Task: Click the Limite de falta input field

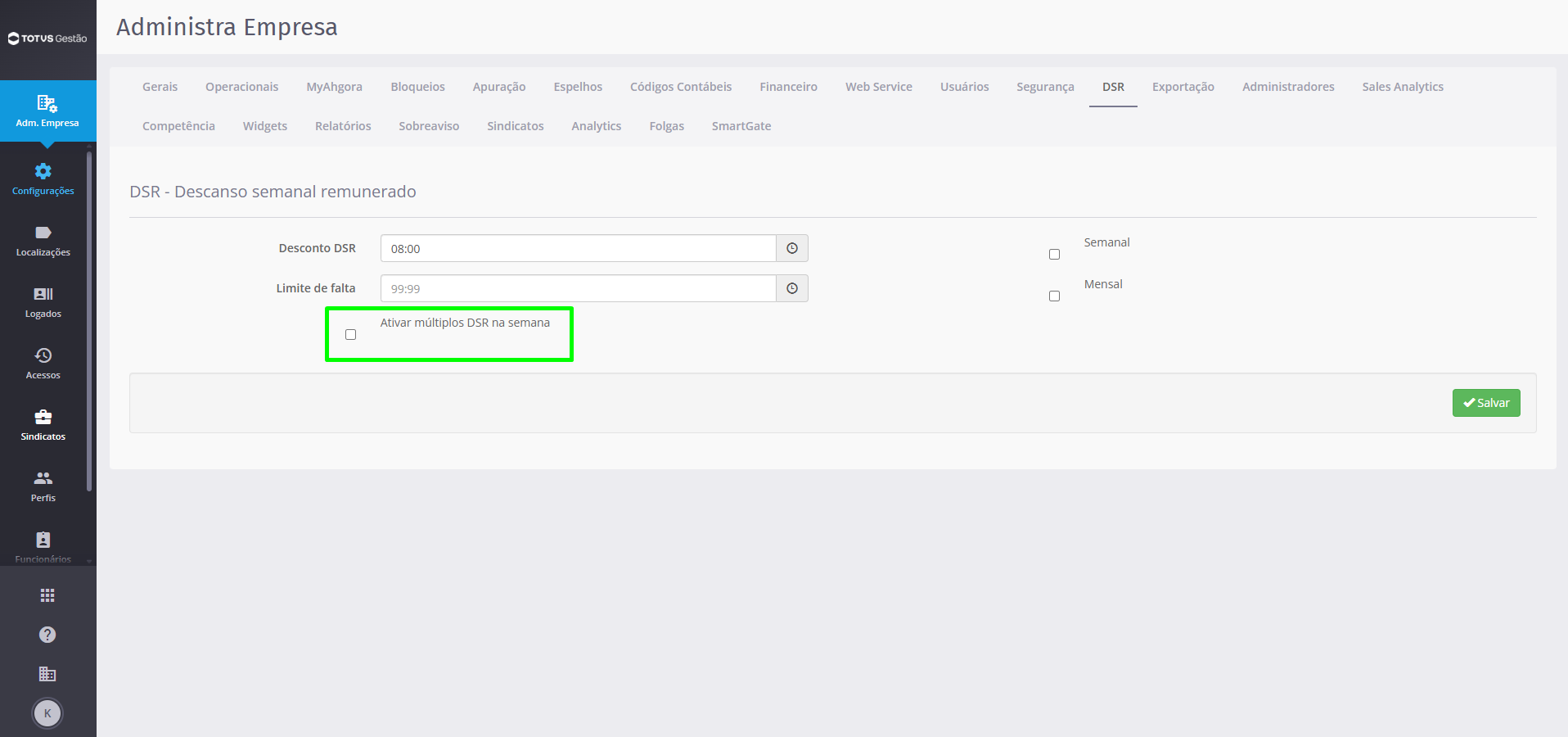Action: click(x=578, y=288)
